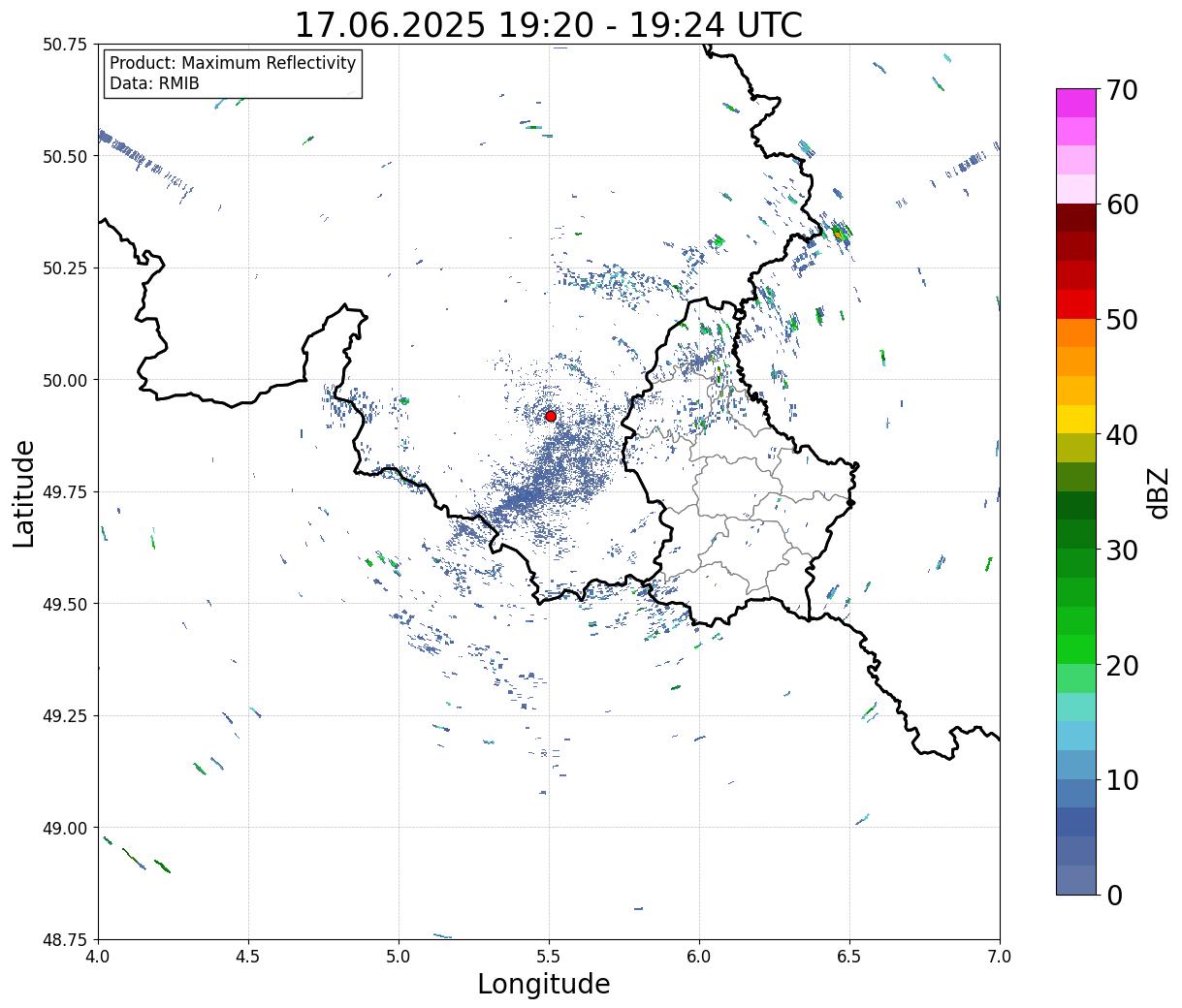The width and height of the screenshot is (1182, 1008).
Task: Click the magenta 70 dBZ color band
Action: (1076, 103)
